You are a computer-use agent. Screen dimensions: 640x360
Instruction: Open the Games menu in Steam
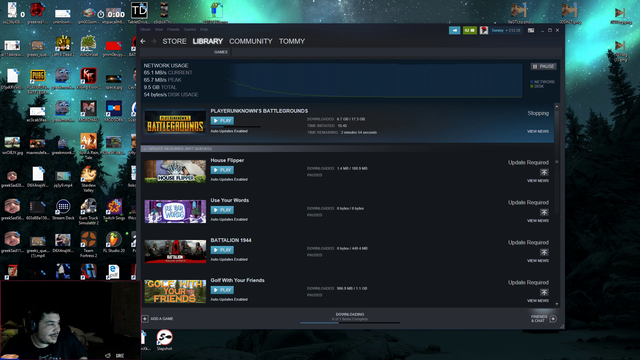(190, 29)
